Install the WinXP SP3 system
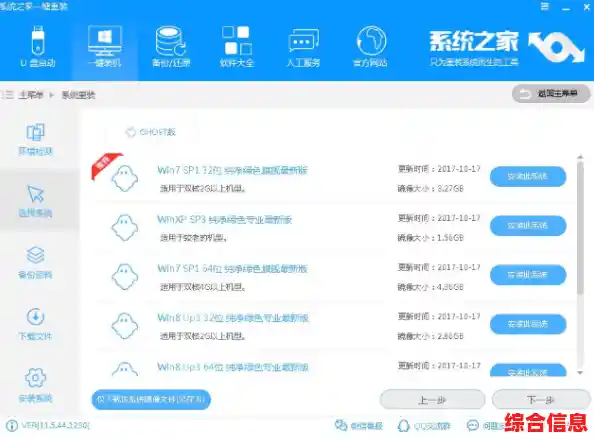Image resolution: width=594 pixels, height=441 pixels. click(x=528, y=225)
